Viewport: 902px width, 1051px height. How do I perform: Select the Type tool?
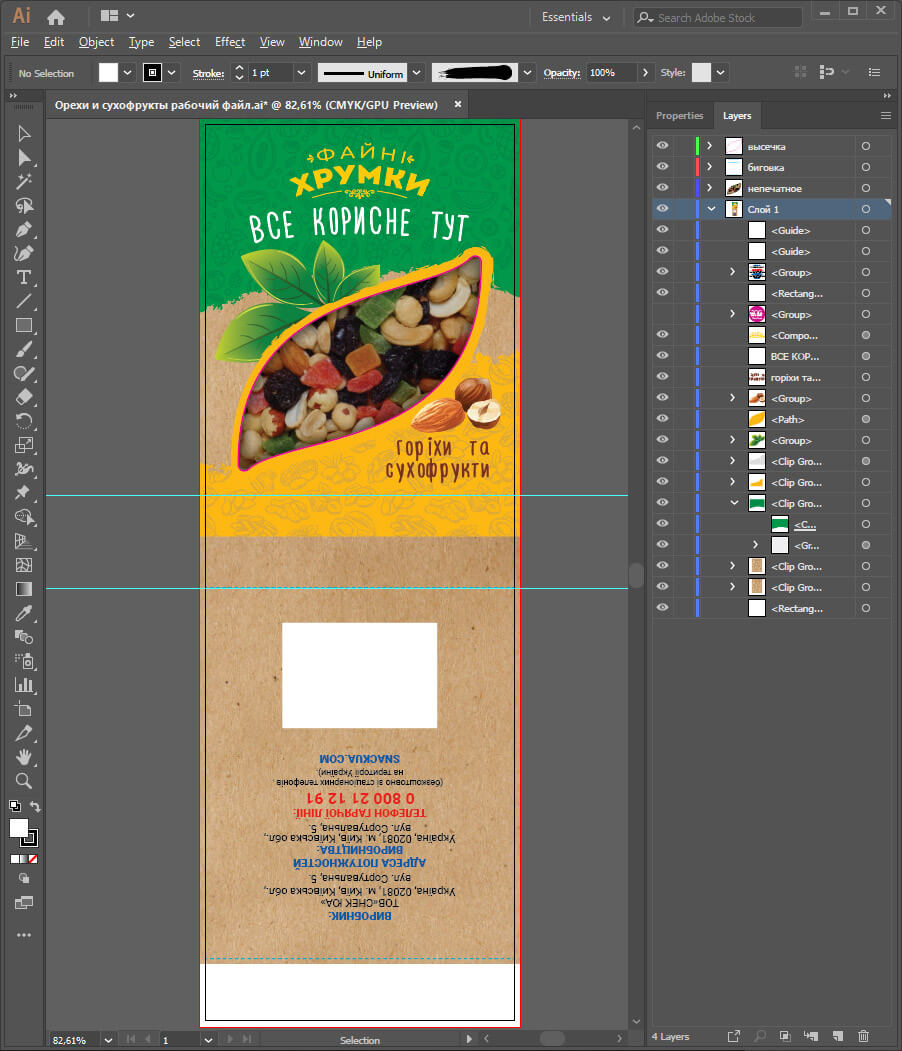[24, 277]
